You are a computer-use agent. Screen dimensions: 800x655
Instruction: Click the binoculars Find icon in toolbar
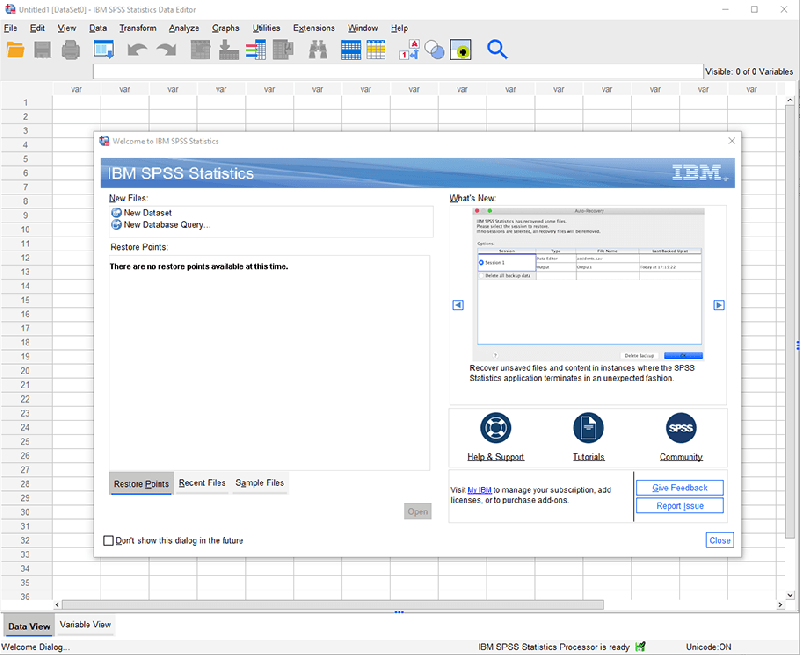(x=319, y=49)
